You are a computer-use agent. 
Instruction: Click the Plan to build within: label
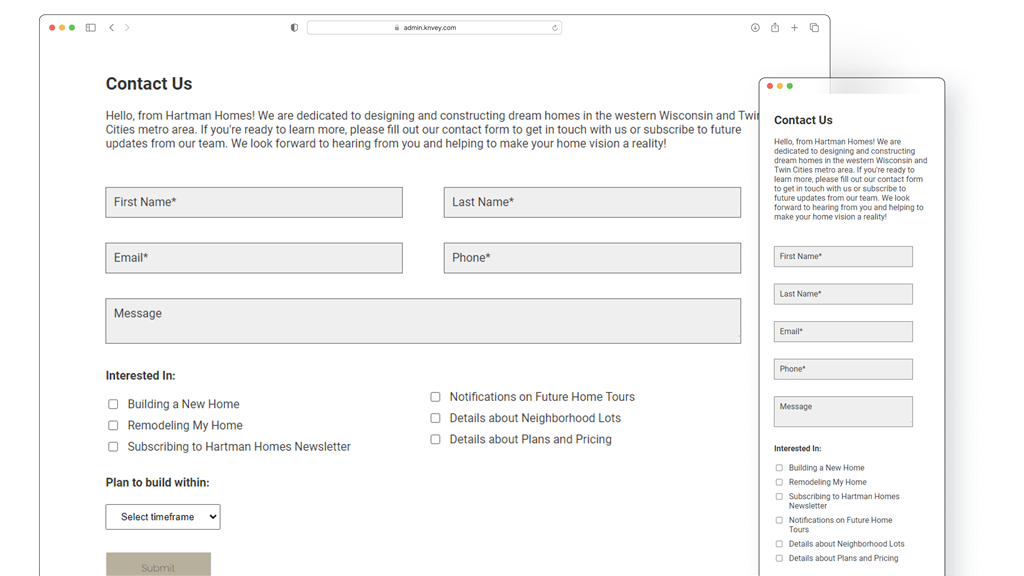[x=157, y=483]
